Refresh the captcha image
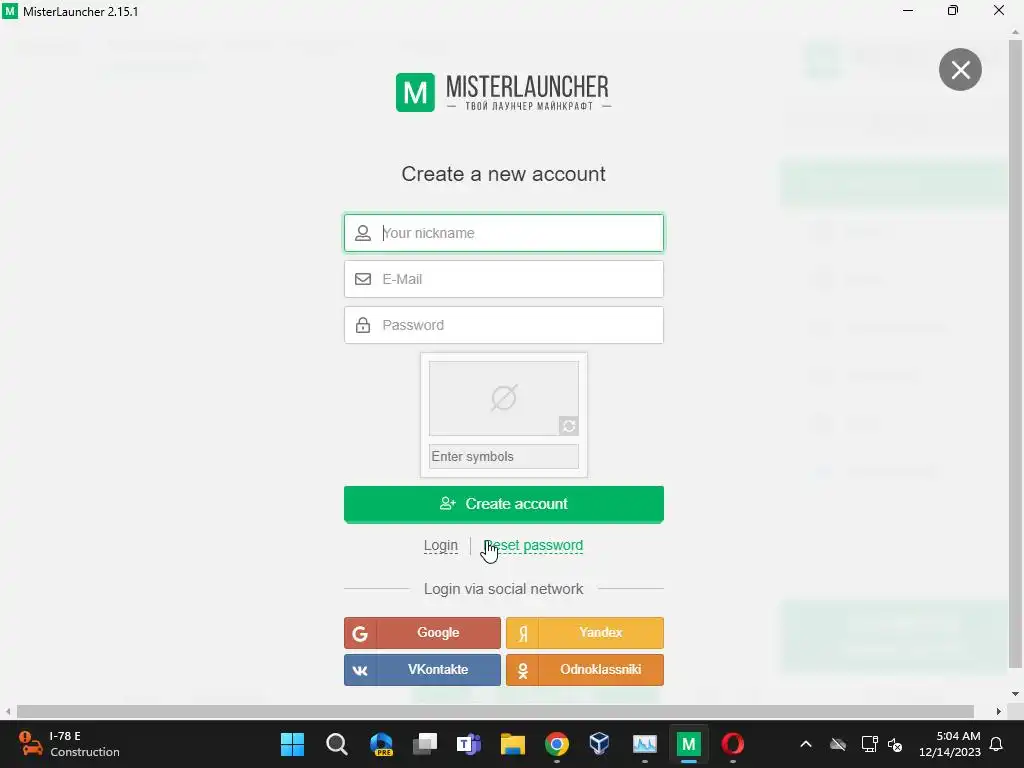 (x=569, y=426)
